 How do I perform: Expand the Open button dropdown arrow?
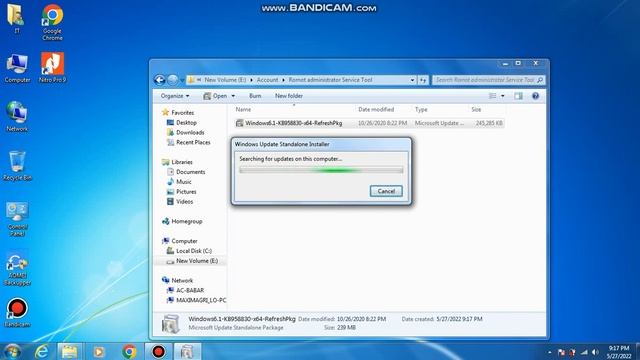pyautogui.click(x=233, y=96)
